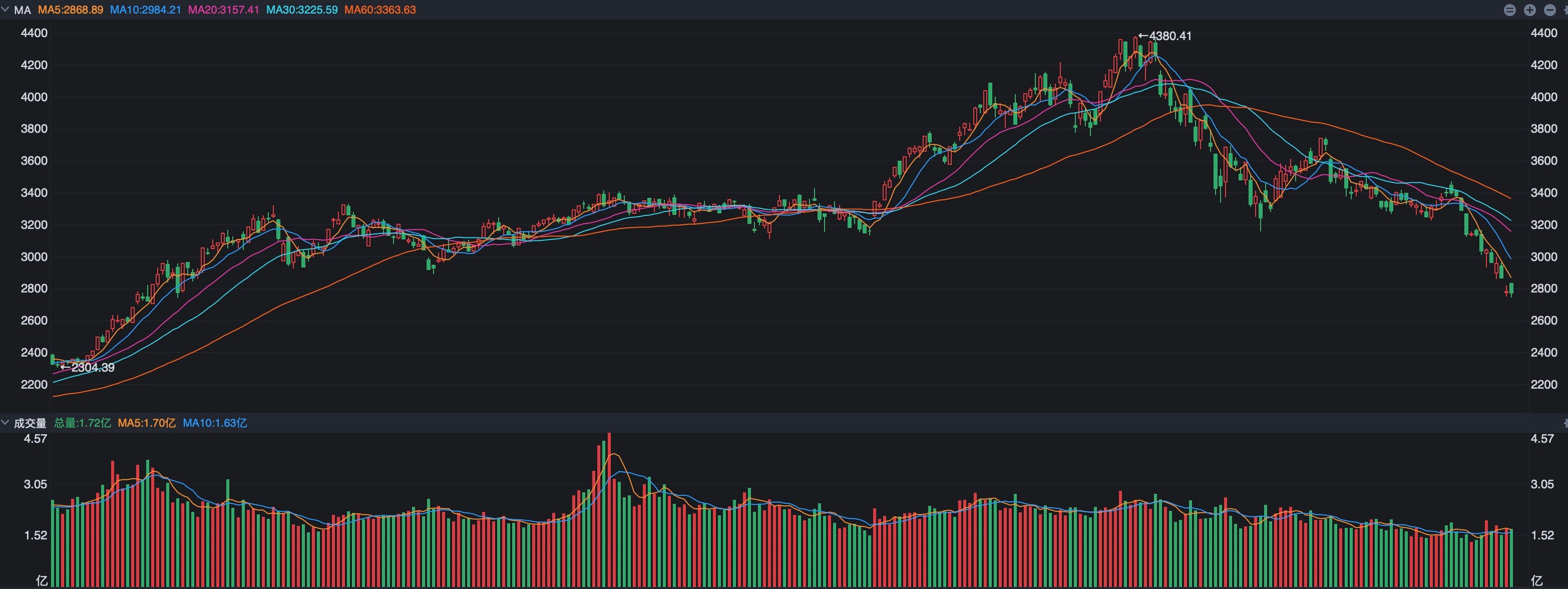This screenshot has height=589, width=1568.
Task: Click the MA indicator name label
Action: 23,10
